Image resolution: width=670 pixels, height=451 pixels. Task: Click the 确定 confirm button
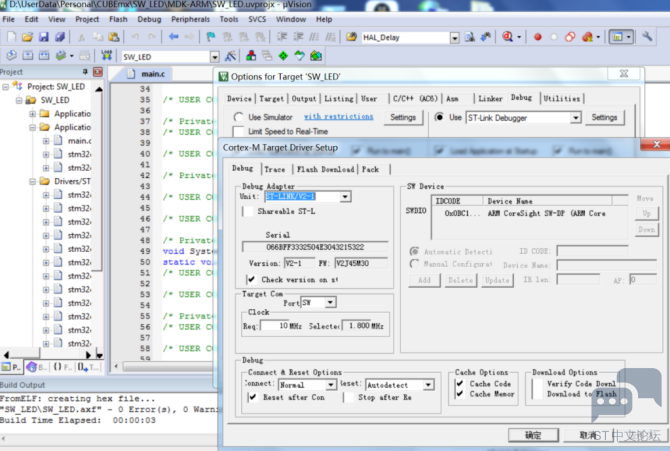[533, 435]
